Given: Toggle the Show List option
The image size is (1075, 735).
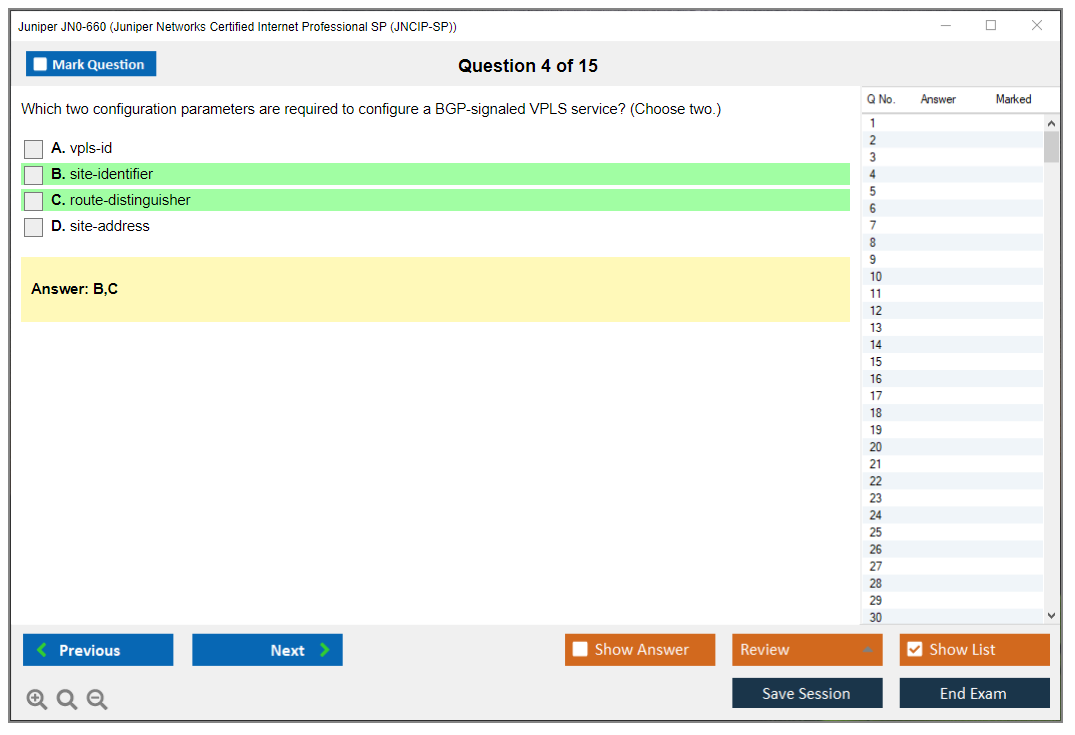Looking at the screenshot, I should [x=915, y=650].
